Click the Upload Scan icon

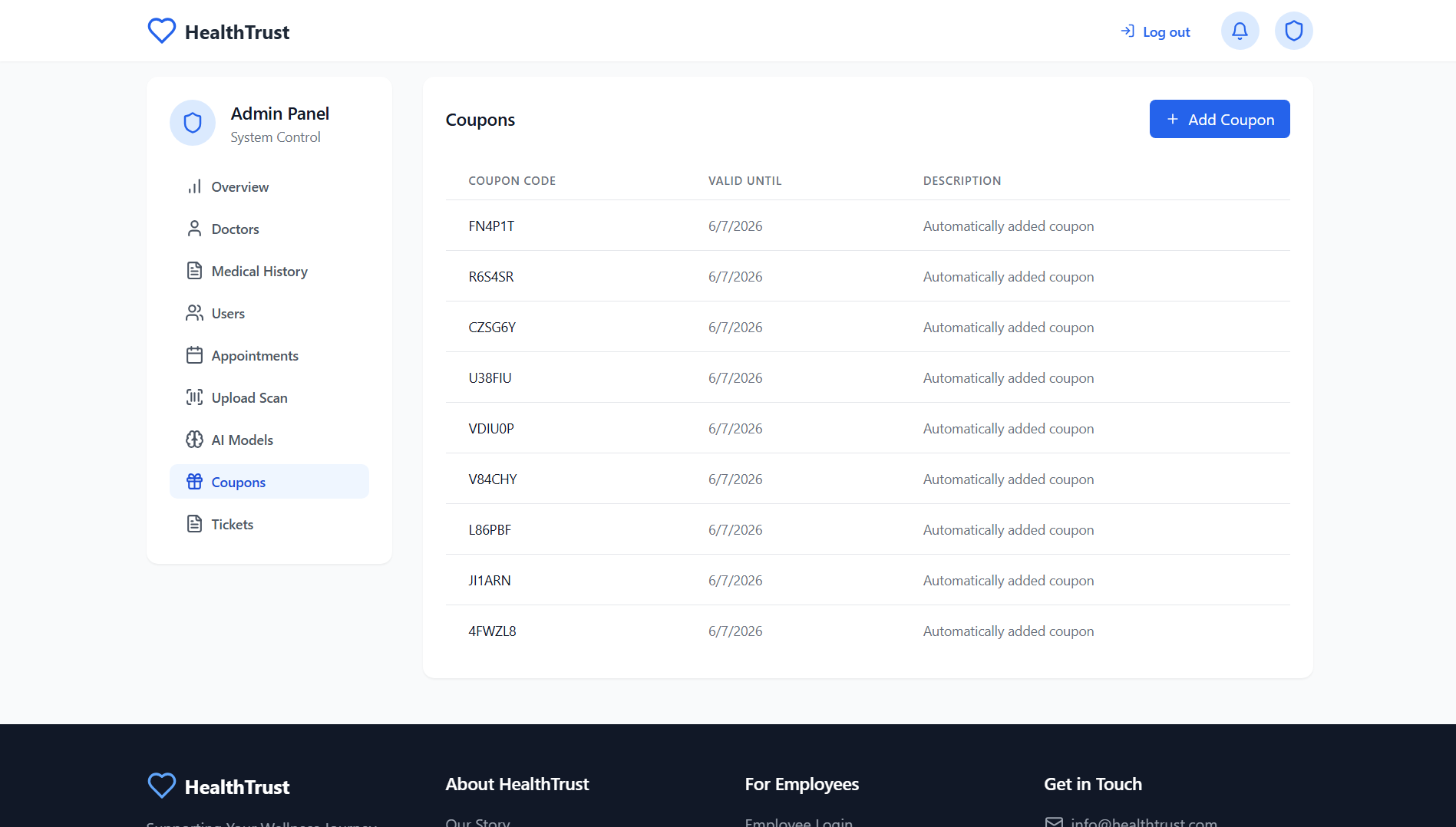(194, 397)
